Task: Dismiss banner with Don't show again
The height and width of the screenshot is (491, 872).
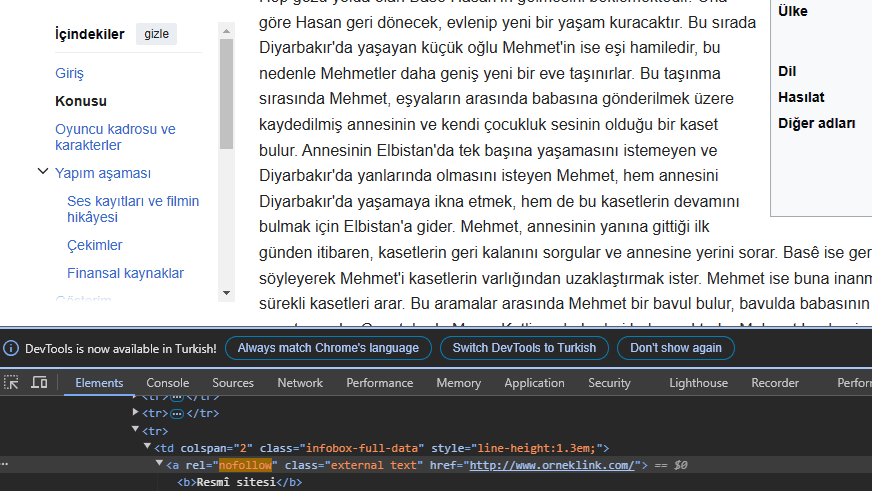Action: 675,348
